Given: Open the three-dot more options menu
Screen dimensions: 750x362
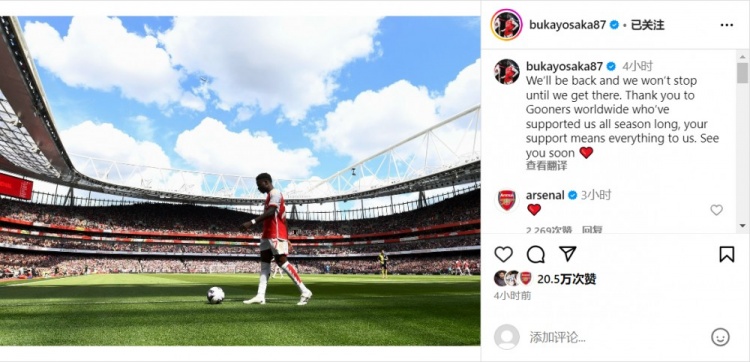Looking at the screenshot, I should coord(727,25).
